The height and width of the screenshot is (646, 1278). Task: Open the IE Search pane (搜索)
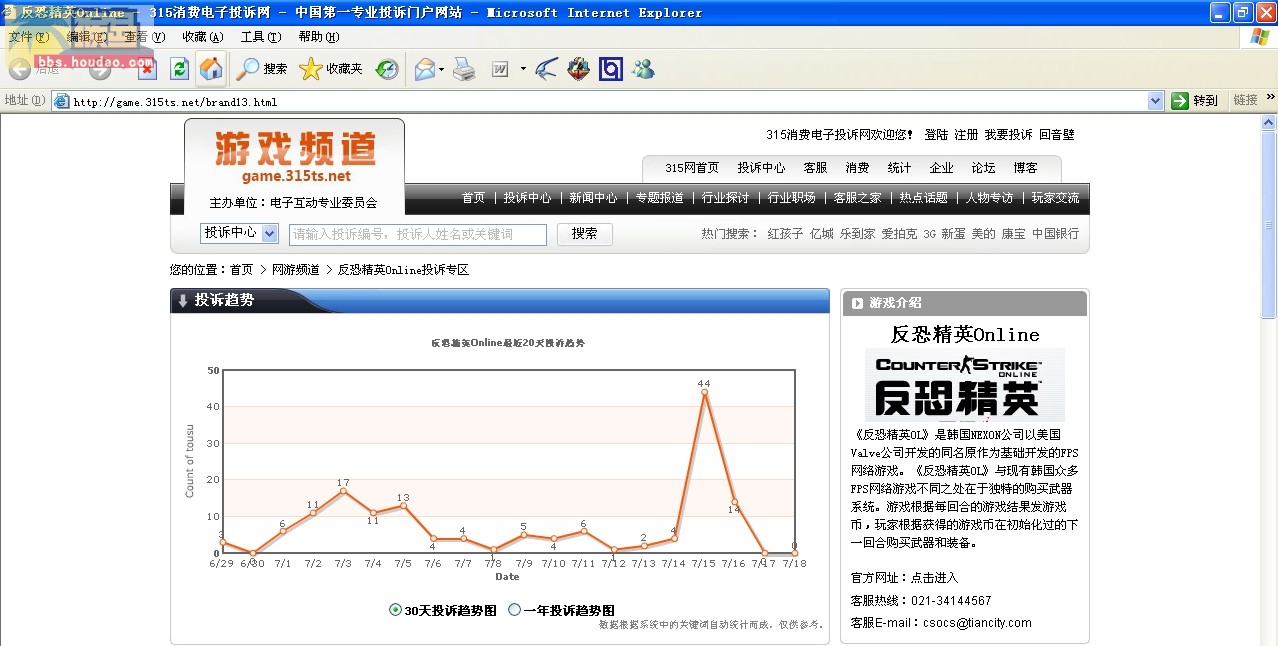(262, 69)
